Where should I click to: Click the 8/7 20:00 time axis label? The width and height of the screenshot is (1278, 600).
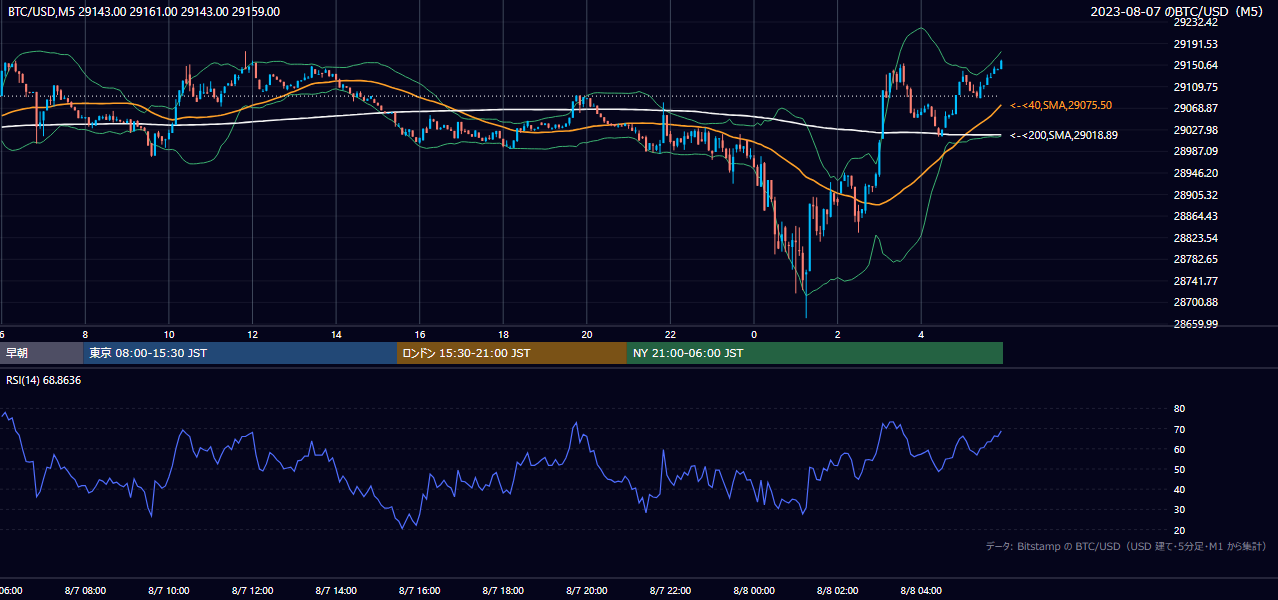click(587, 591)
